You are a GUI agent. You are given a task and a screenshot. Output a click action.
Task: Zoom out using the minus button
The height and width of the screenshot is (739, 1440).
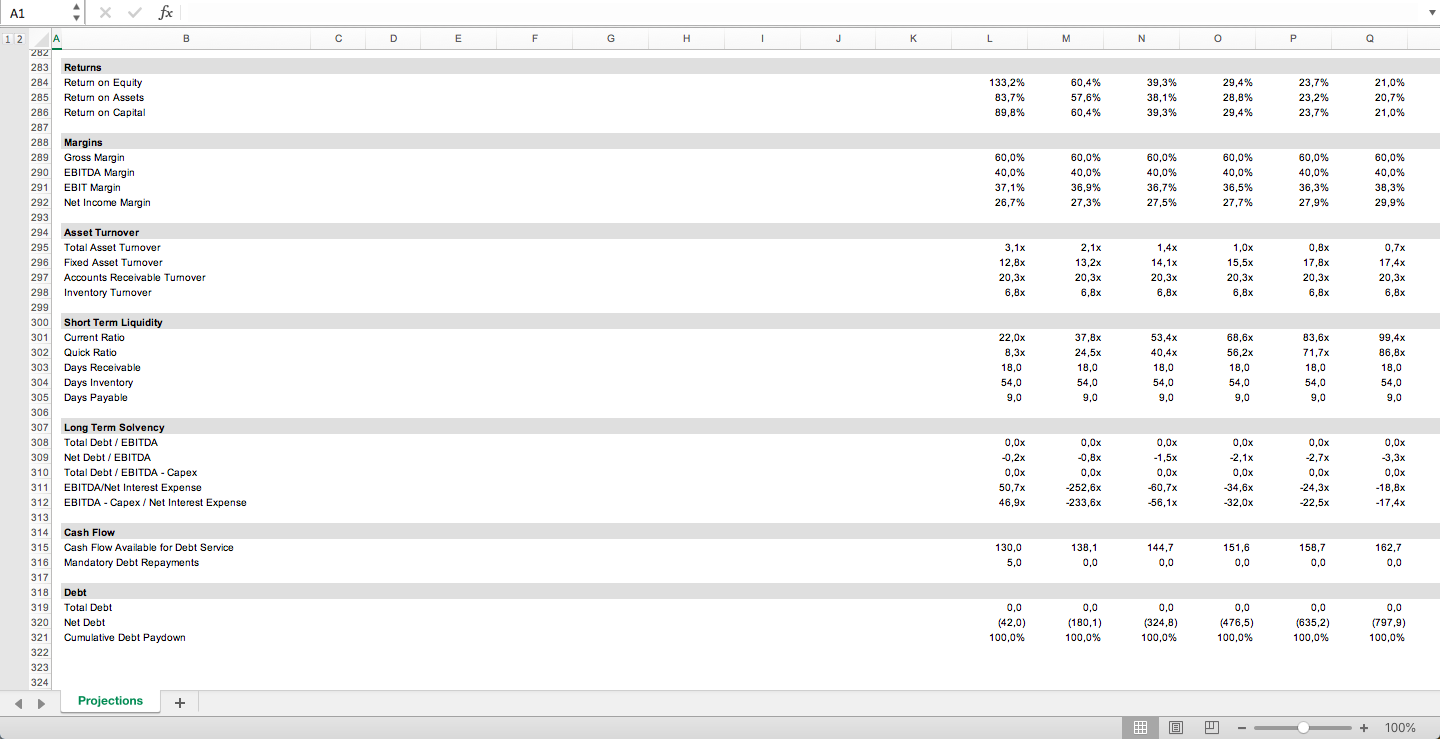1241,727
